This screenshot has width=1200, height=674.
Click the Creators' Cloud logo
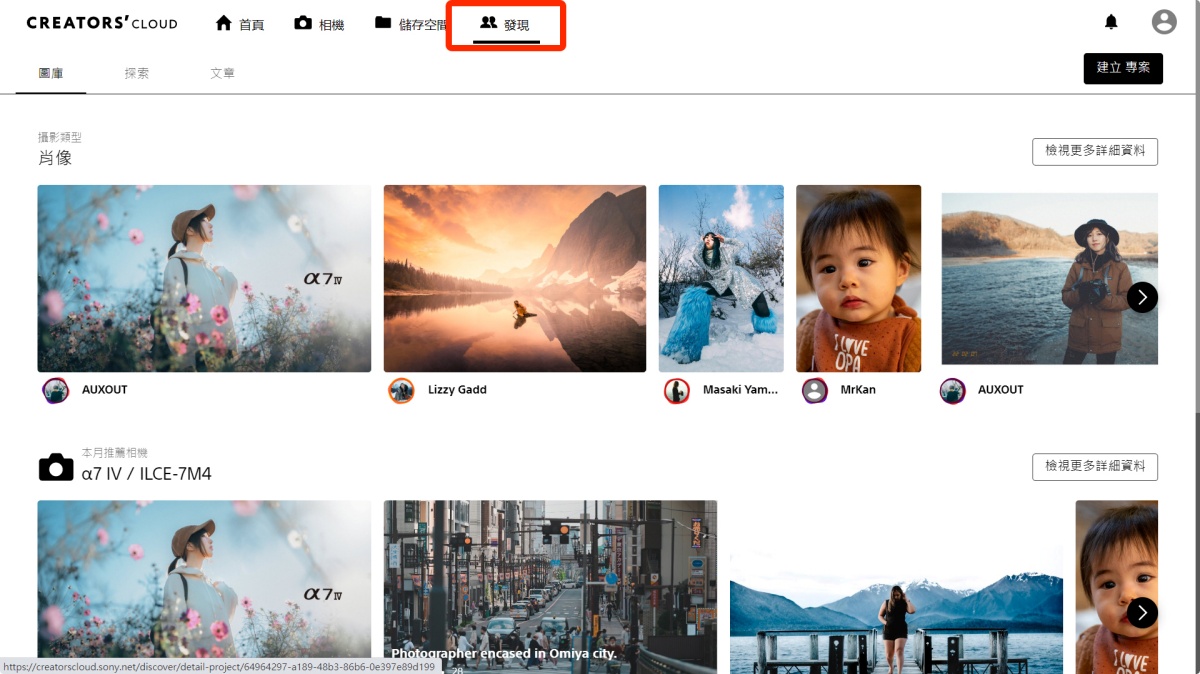click(x=101, y=22)
